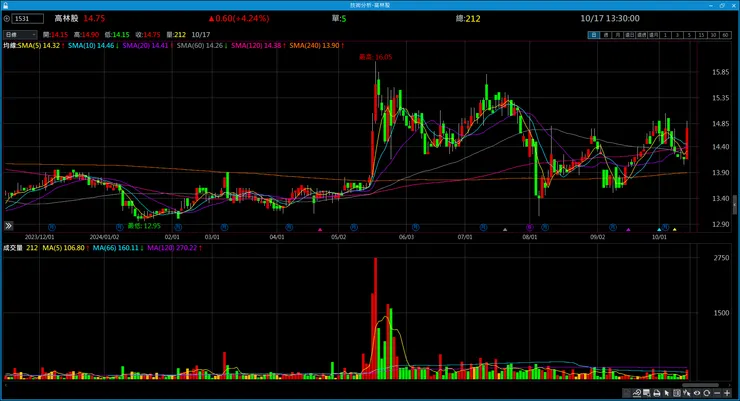This screenshot has width=740, height=401.
Task: Click the MA(5) 106.80 volume label
Action: click(x=66, y=248)
